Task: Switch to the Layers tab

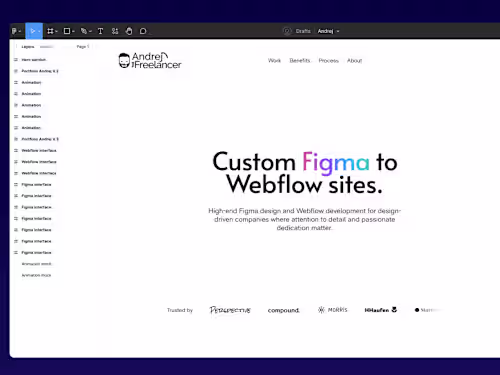Action: [x=28, y=47]
